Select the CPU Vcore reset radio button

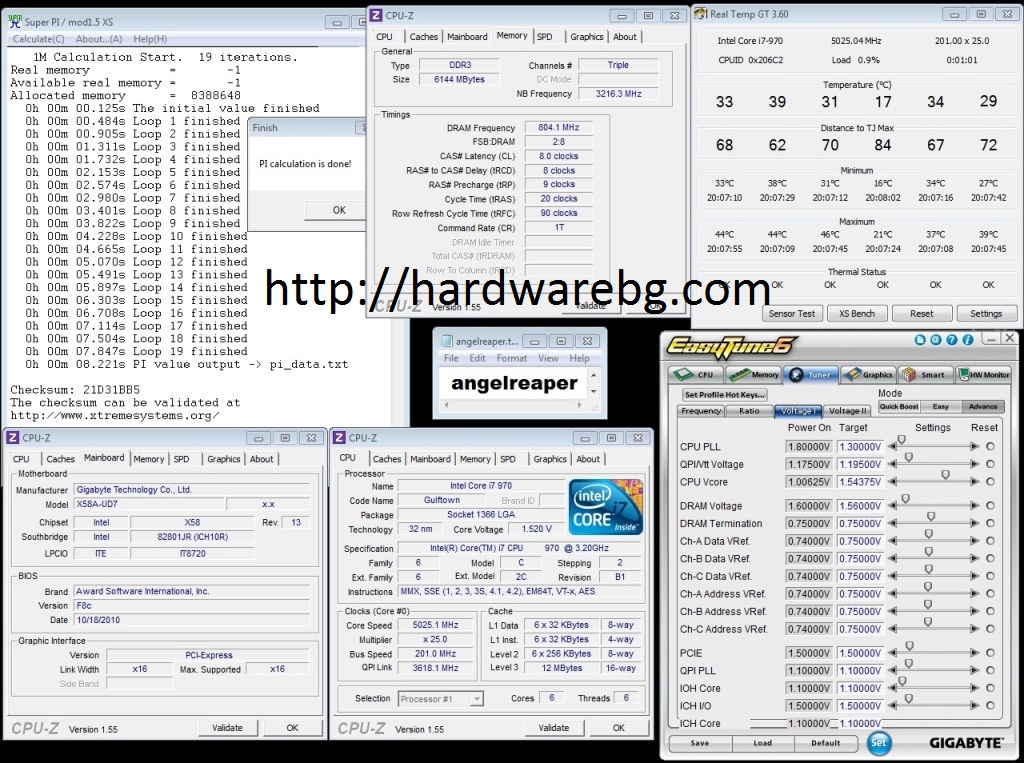(991, 482)
